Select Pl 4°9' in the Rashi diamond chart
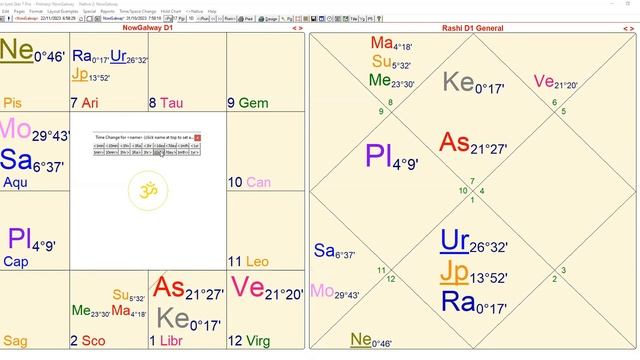Image resolution: width=640 pixels, height=360 pixels. pyautogui.click(x=391, y=157)
